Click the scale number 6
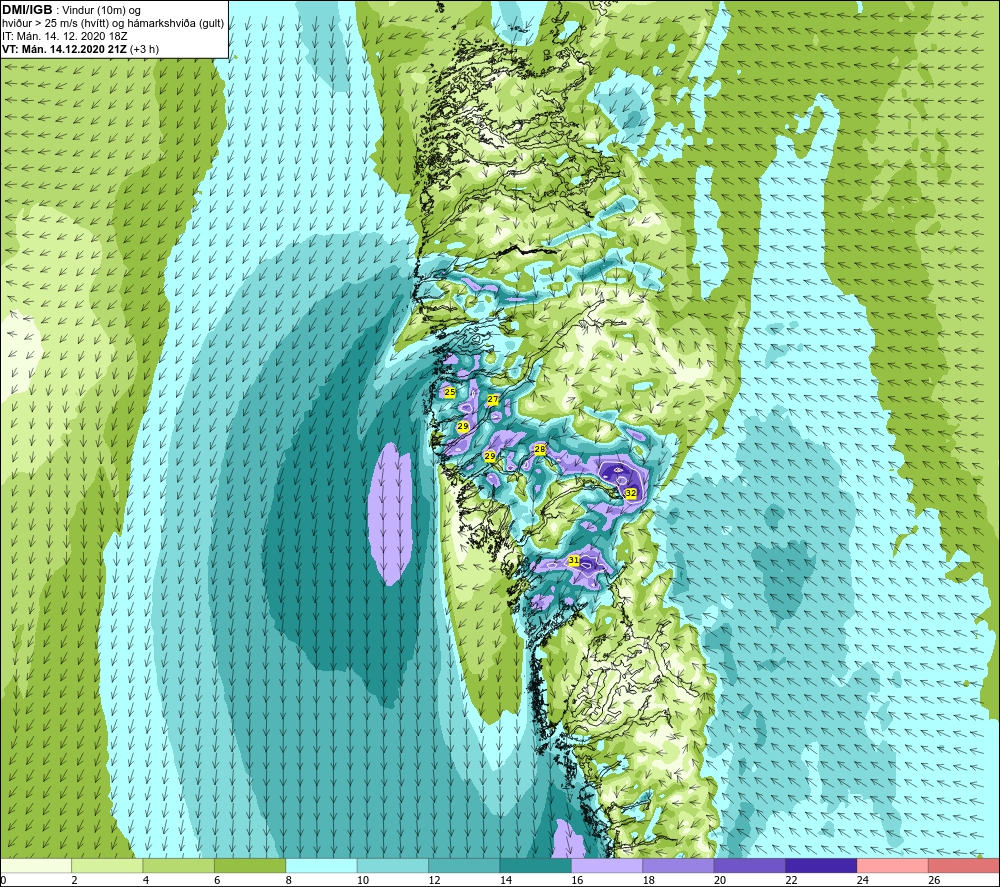This screenshot has width=1000, height=887. [x=217, y=880]
